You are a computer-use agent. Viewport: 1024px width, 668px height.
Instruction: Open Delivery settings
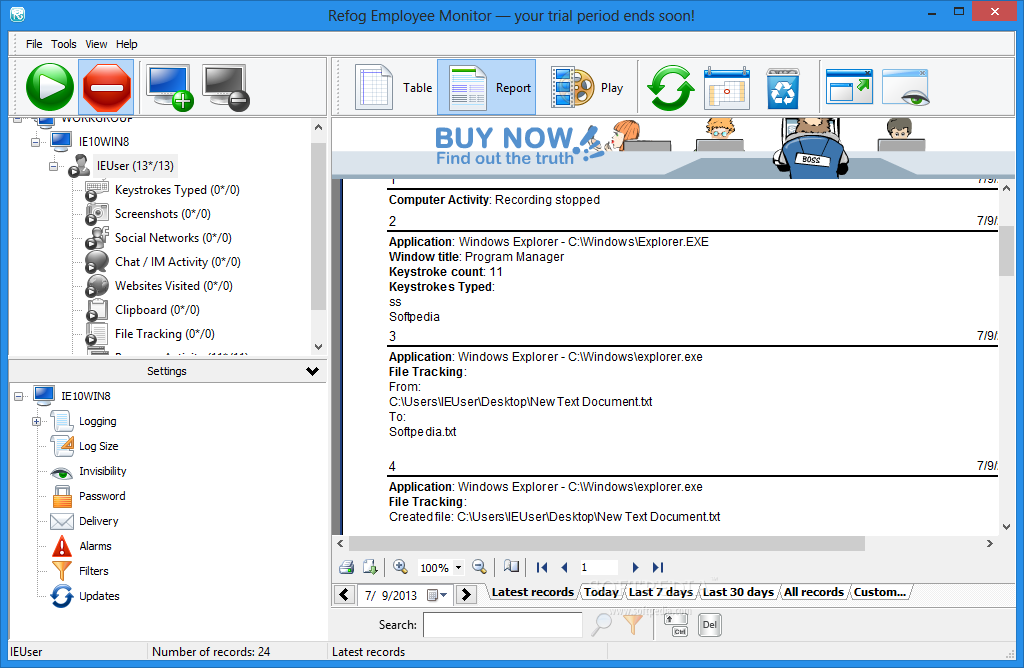pos(99,521)
